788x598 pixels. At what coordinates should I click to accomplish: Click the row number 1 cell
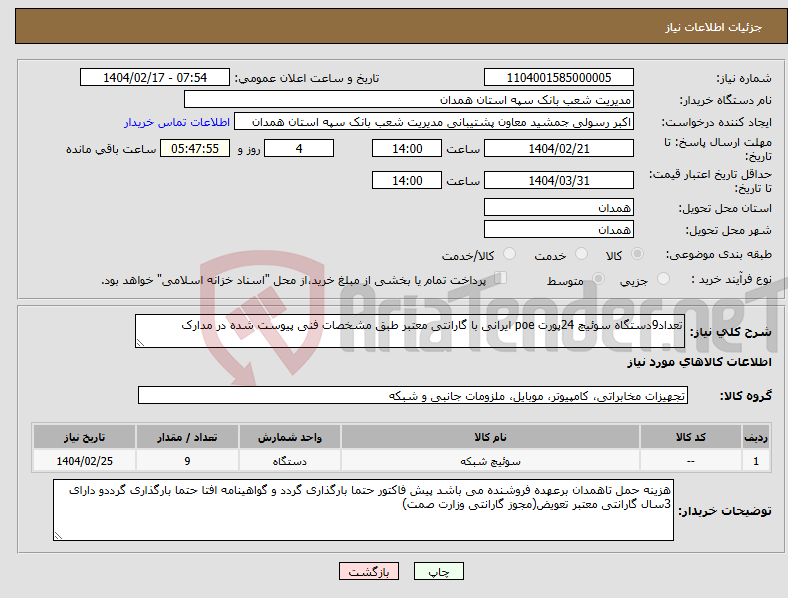coord(756,461)
